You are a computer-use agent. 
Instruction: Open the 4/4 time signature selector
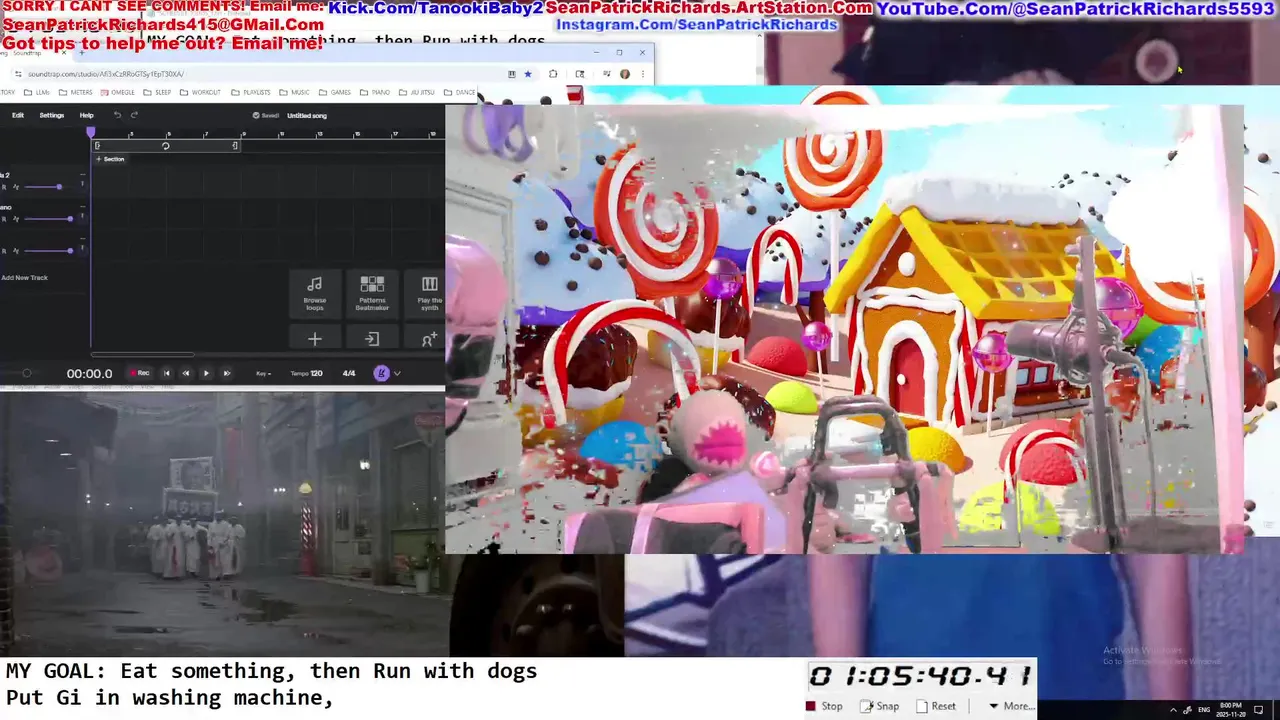[349, 373]
